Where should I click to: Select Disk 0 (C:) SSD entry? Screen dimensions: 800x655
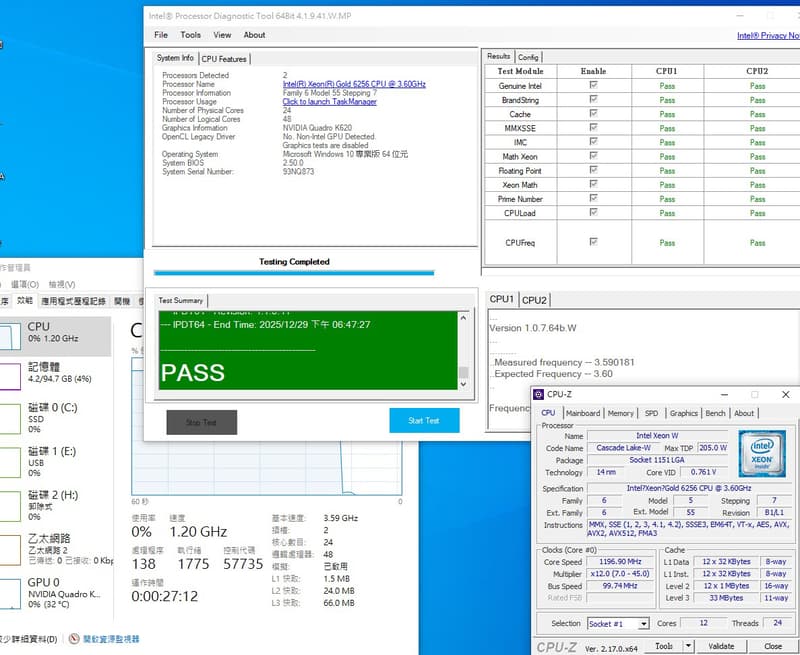click(x=56, y=418)
